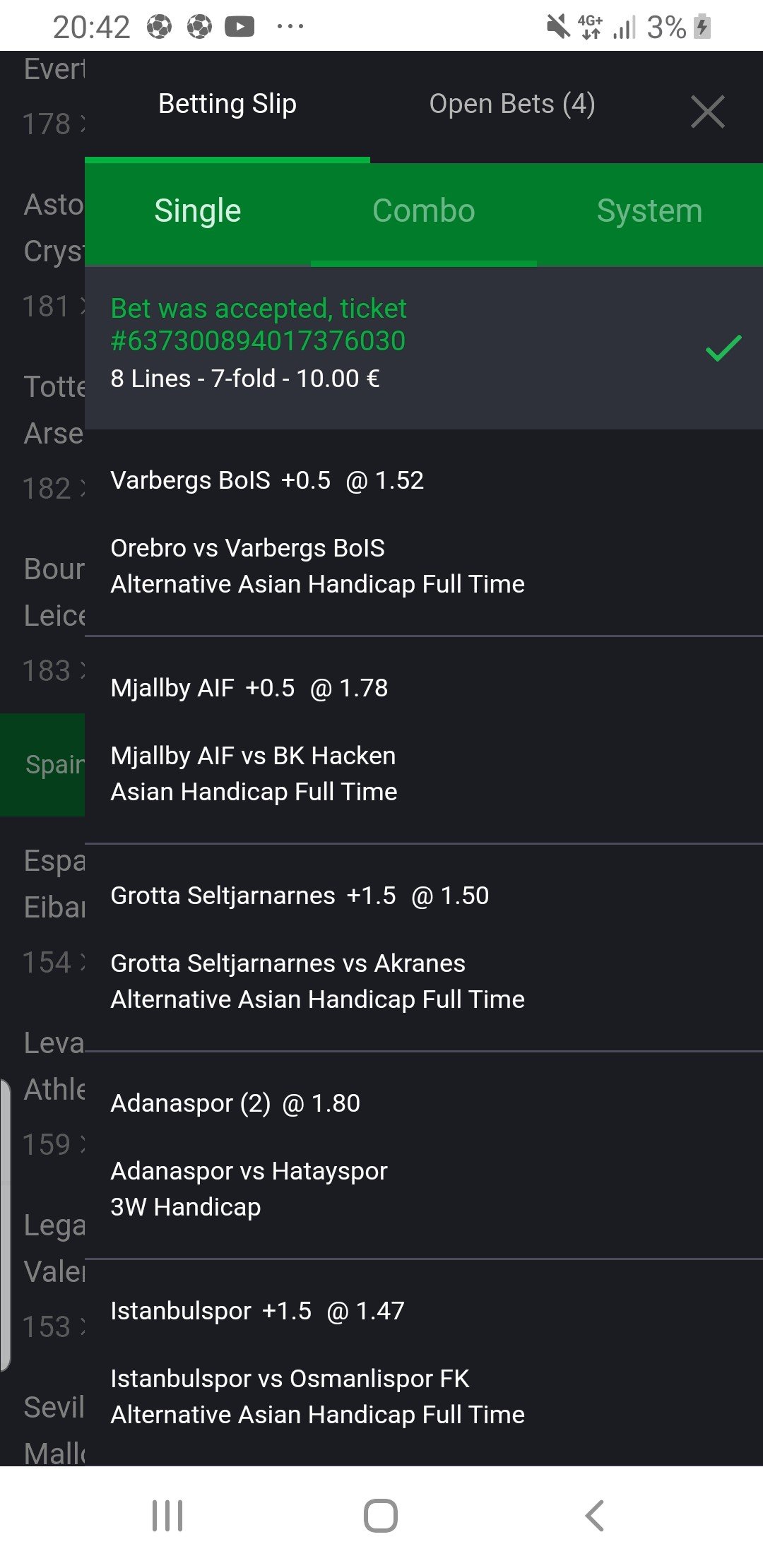Tap the Android back arrow

(x=594, y=1515)
